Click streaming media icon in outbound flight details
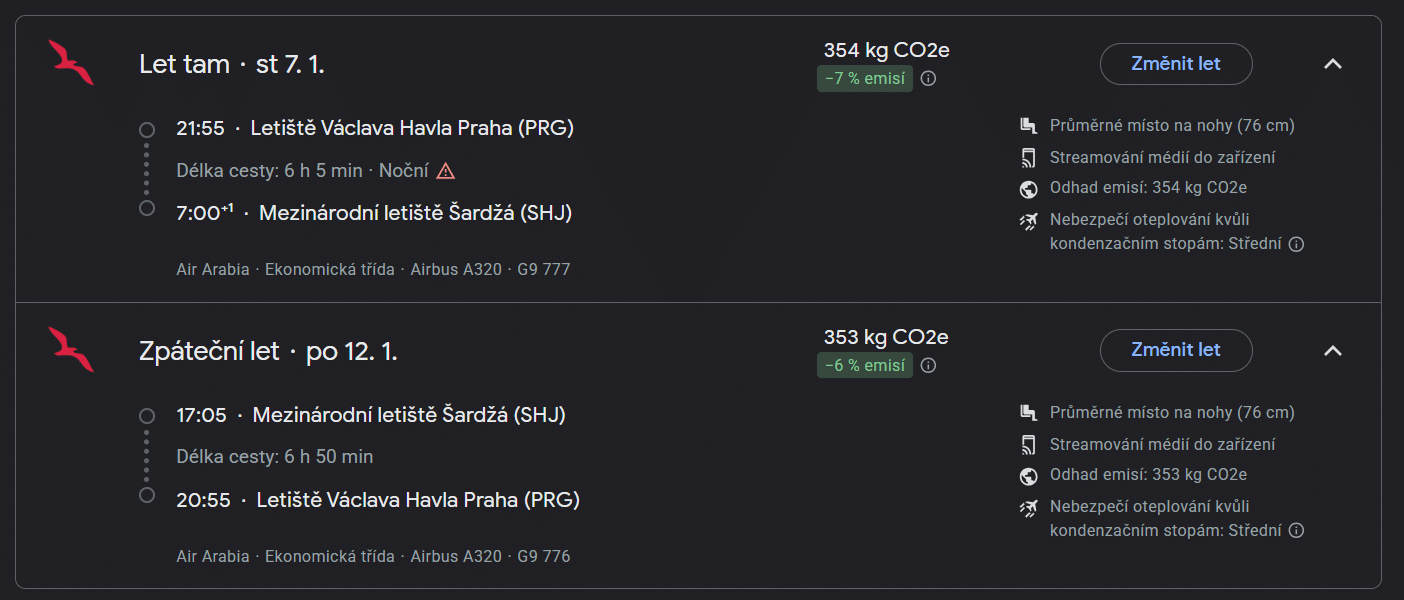1404x600 pixels. point(1028,157)
